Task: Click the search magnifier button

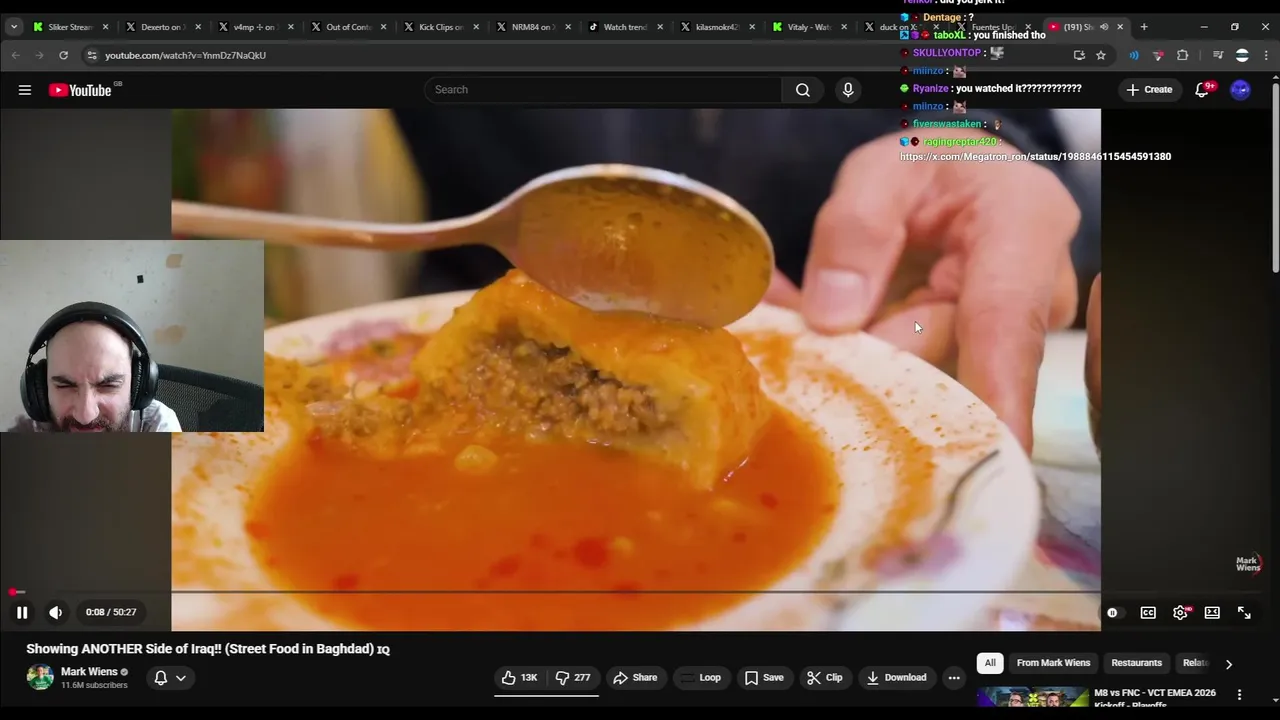Action: tap(803, 90)
